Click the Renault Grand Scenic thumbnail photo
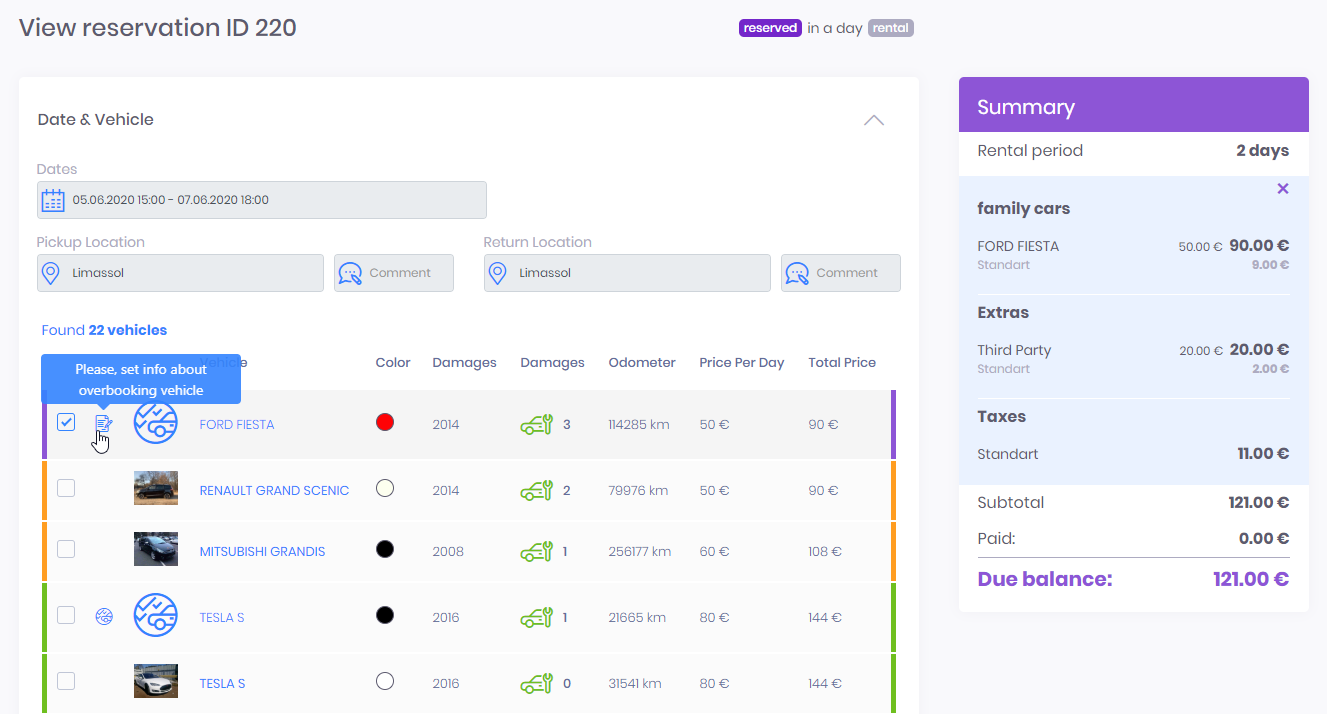The width and height of the screenshot is (1327, 714). [x=156, y=488]
